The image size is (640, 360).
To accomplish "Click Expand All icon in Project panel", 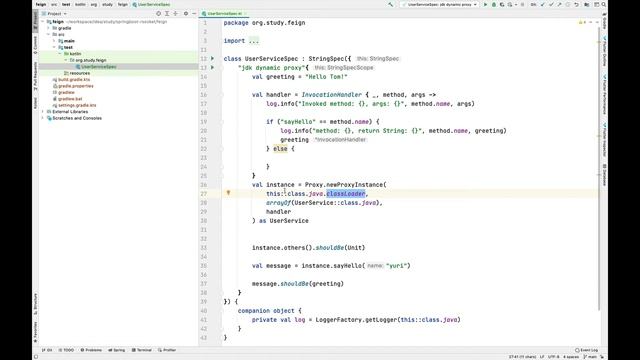I will [167, 13].
